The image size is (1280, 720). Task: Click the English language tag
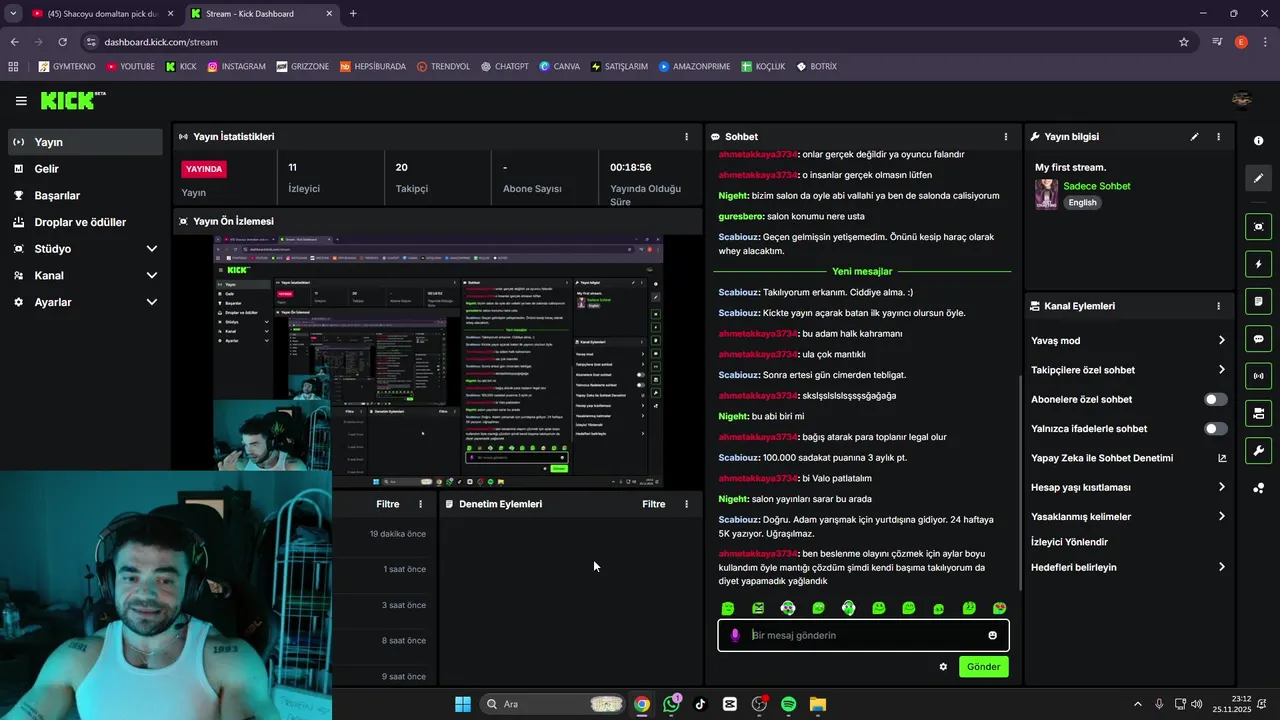[1082, 202]
